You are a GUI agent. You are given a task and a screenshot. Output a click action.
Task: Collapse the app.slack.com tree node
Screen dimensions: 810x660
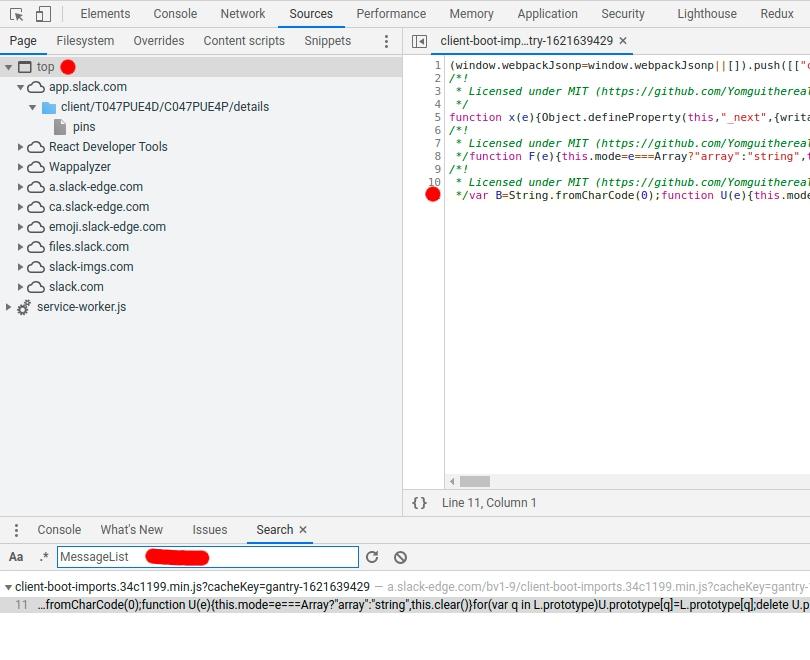(x=20, y=87)
